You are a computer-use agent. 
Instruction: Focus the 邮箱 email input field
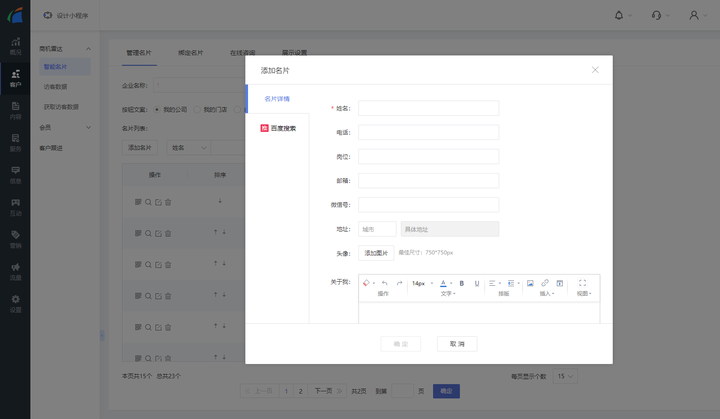[x=428, y=181]
